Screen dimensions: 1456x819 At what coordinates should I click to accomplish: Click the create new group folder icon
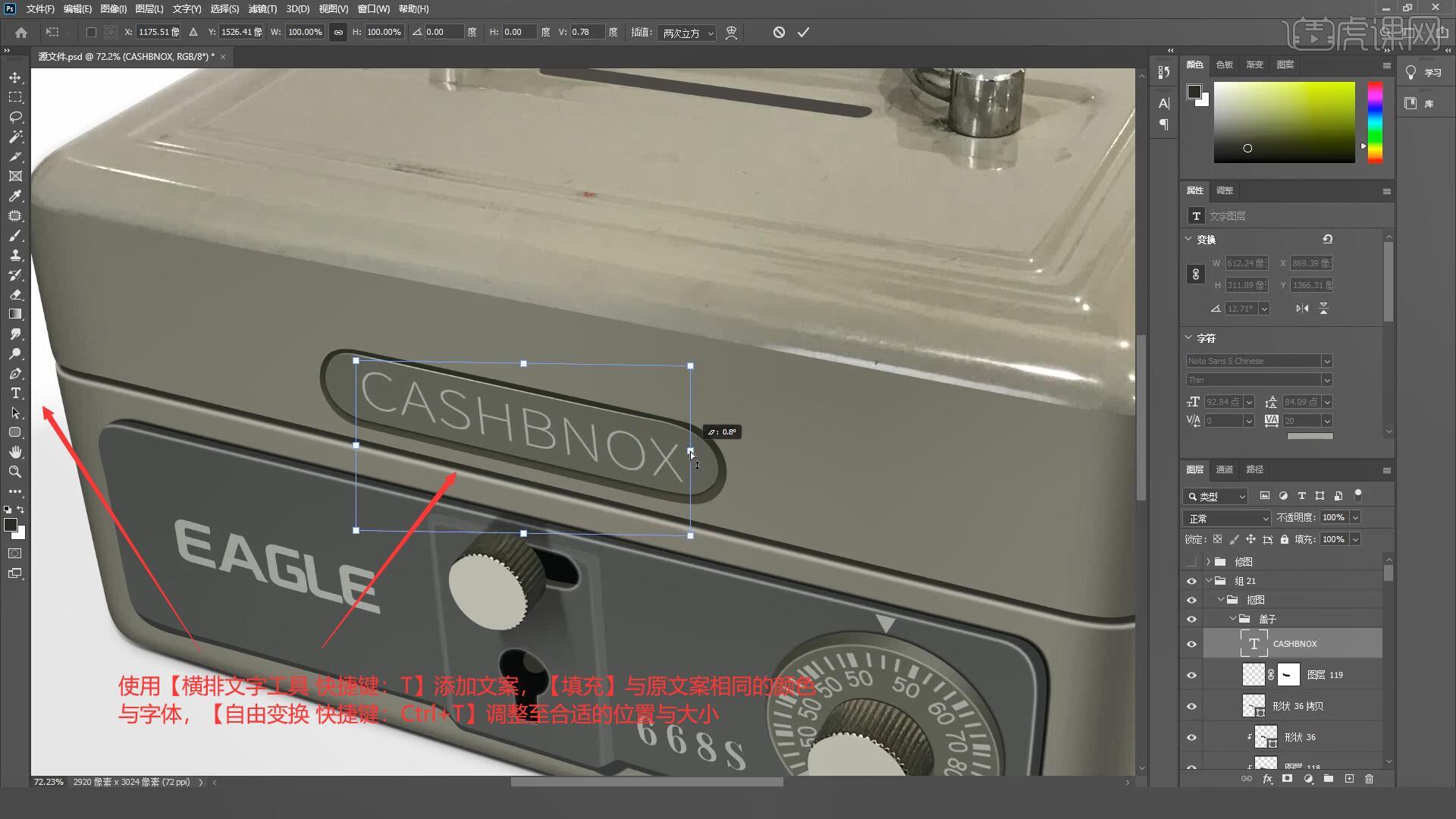click(1329, 779)
